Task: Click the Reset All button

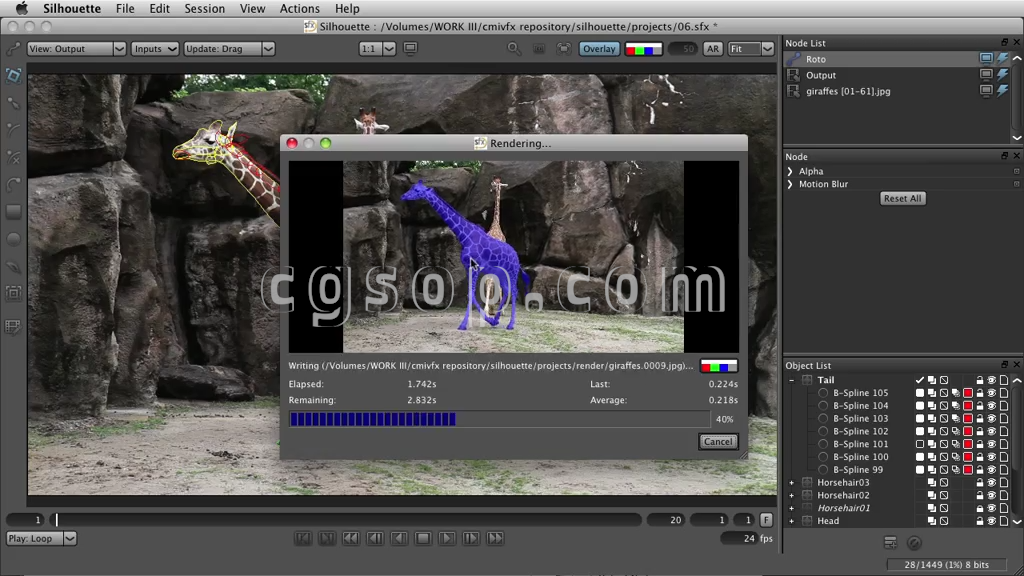Action: [x=901, y=198]
